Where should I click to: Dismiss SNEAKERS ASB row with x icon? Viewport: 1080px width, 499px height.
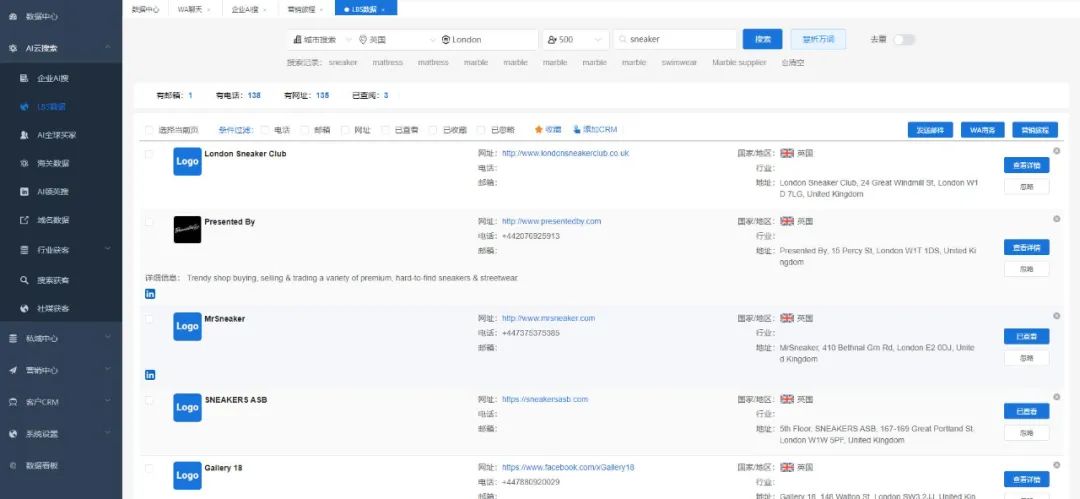[1057, 397]
